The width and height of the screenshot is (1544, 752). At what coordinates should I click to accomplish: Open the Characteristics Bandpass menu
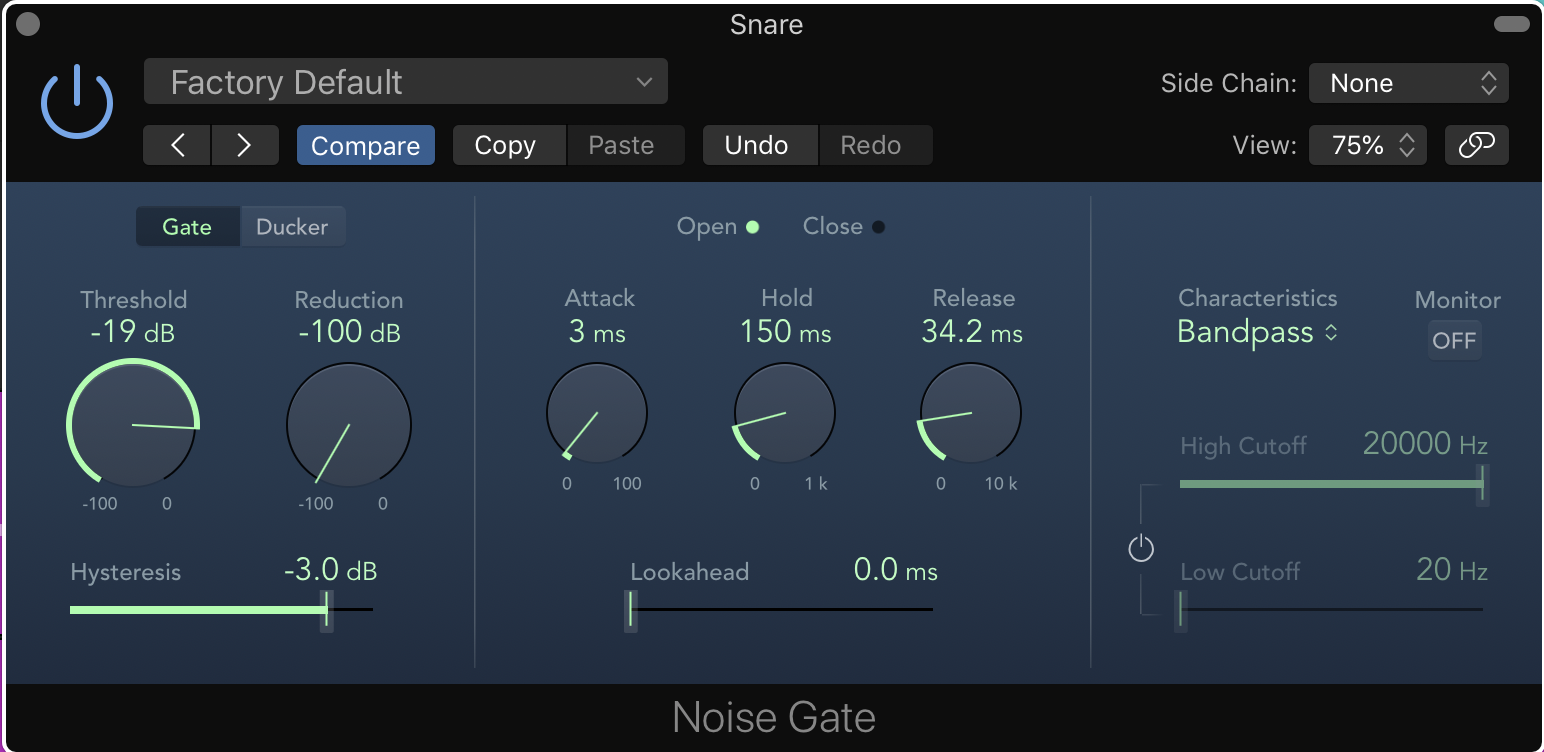click(x=1257, y=332)
